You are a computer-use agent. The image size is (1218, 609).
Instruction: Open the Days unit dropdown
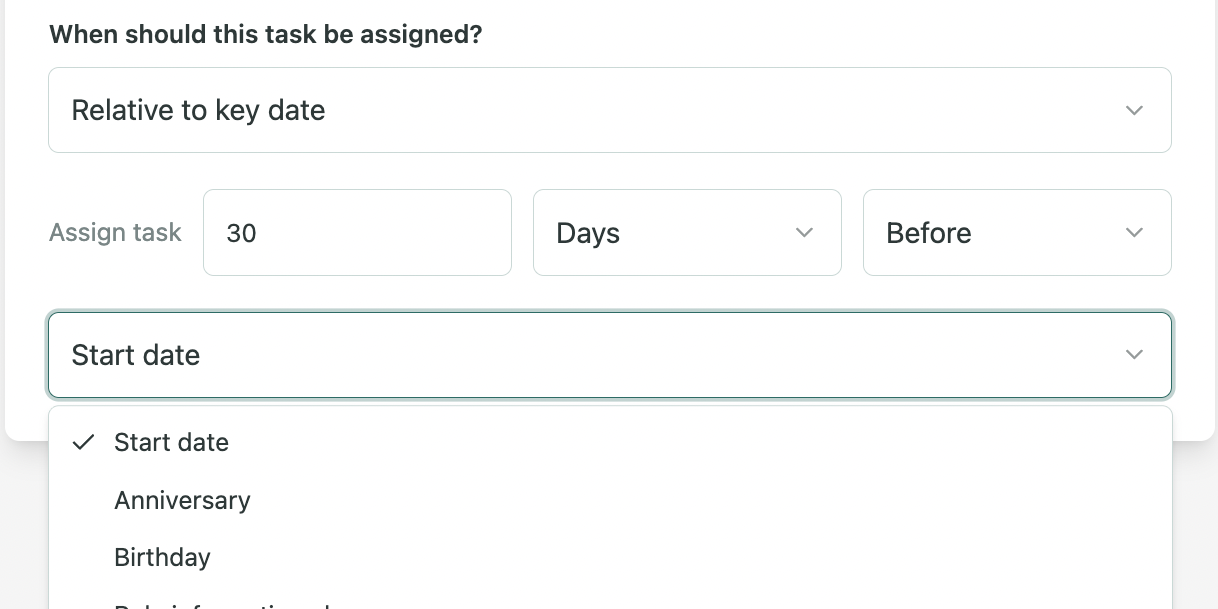coord(687,233)
